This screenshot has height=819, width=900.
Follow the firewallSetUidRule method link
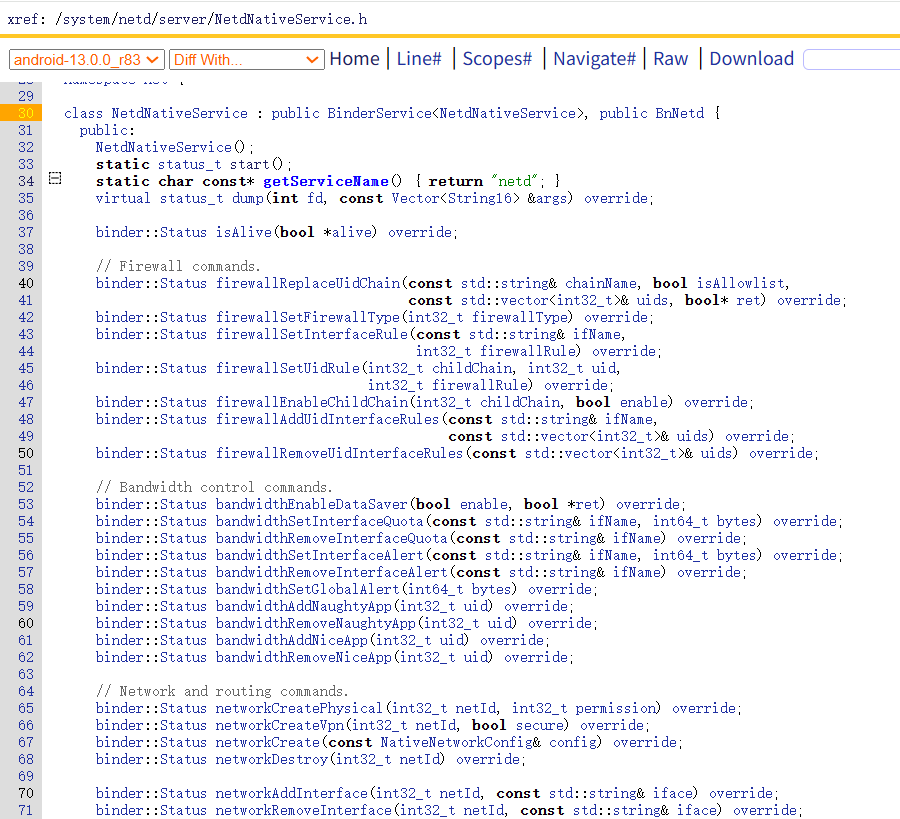[288, 368]
